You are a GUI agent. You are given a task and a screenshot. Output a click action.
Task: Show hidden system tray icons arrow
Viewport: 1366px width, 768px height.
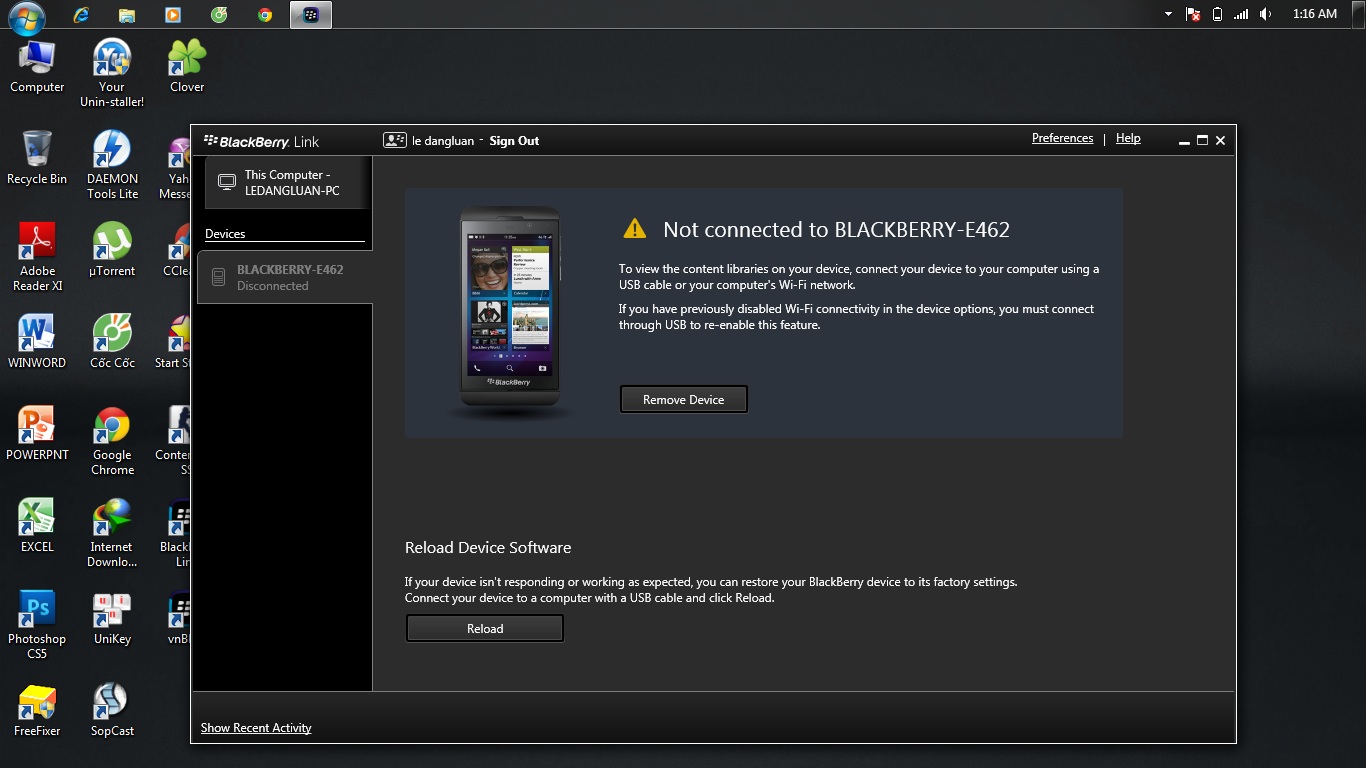pos(1168,15)
